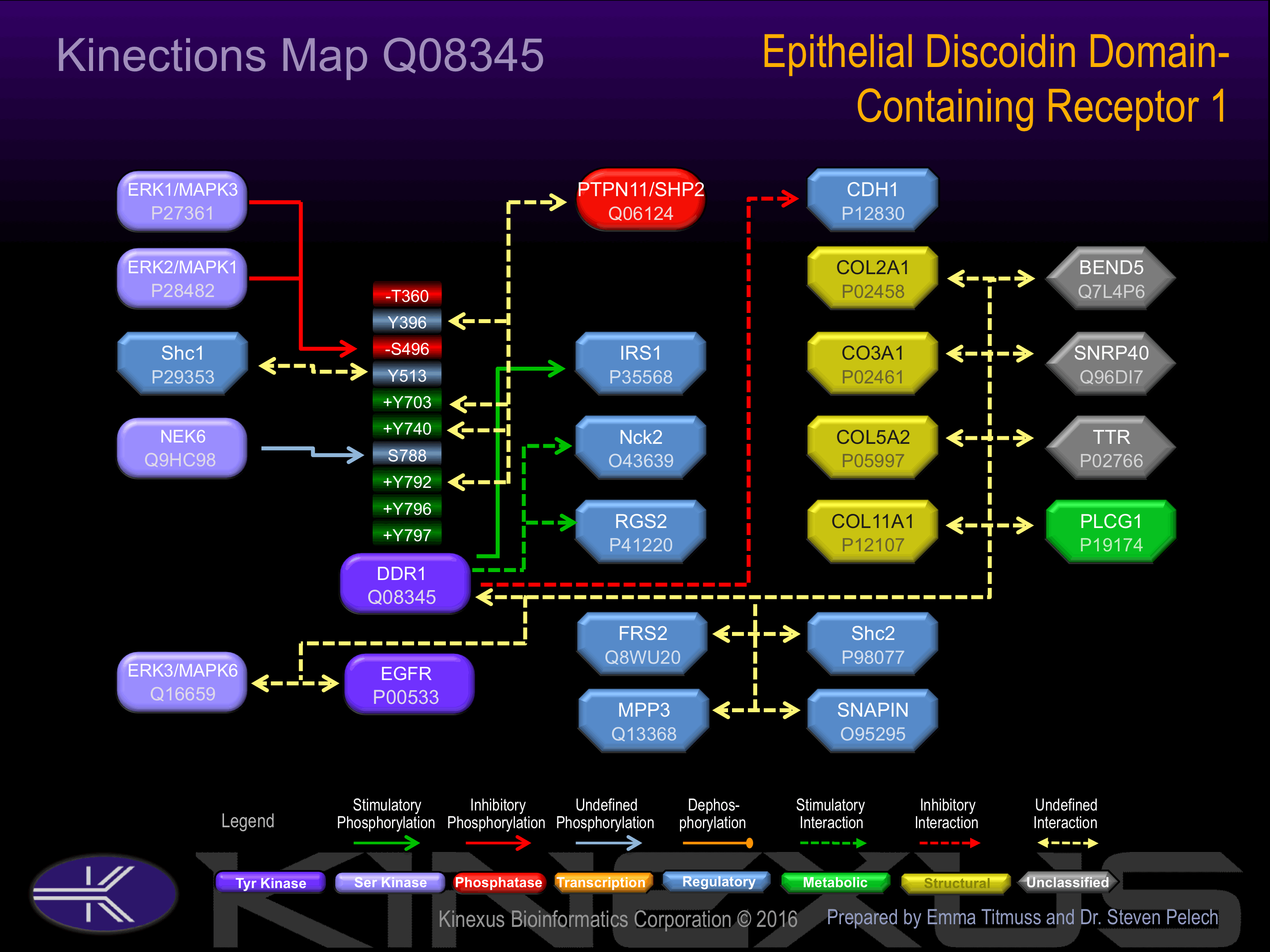This screenshot has height=952, width=1270.
Task: Click the +Y796 phosphosite label
Action: pos(407,509)
